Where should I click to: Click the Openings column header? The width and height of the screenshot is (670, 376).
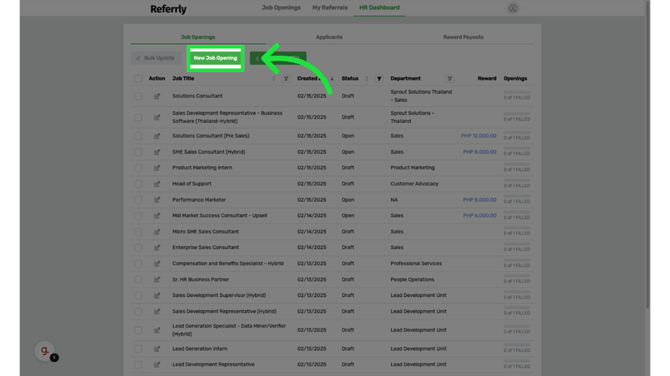pyautogui.click(x=515, y=79)
